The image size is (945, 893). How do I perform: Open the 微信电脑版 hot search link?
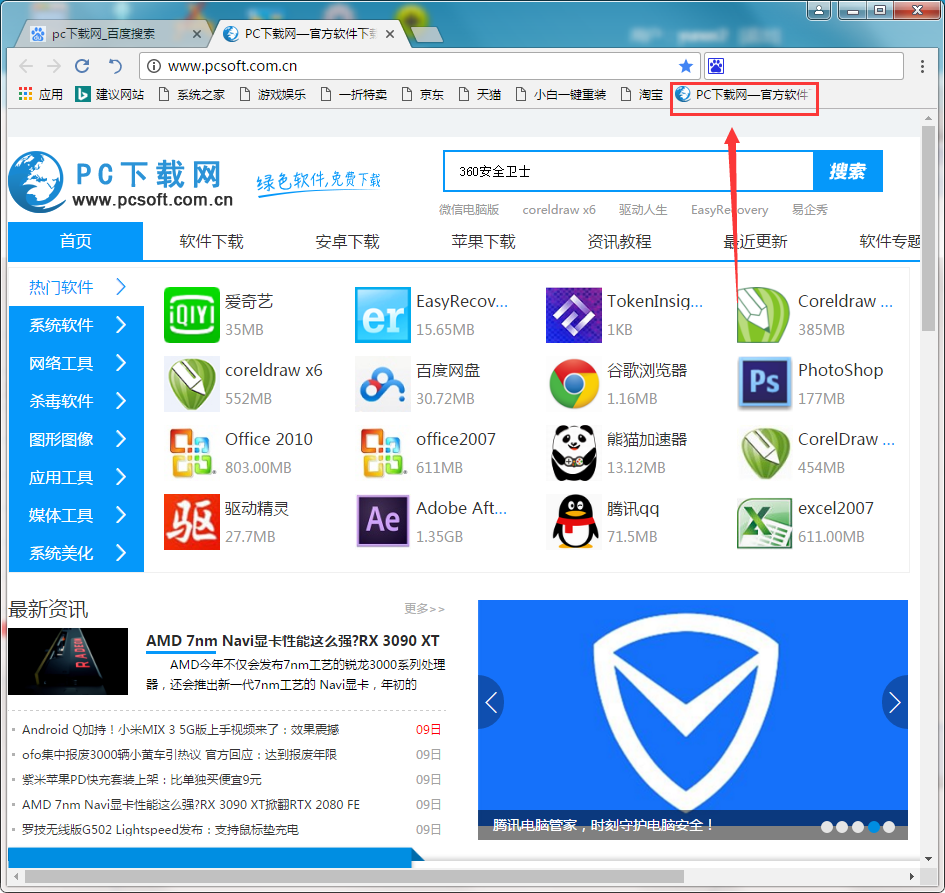468,210
